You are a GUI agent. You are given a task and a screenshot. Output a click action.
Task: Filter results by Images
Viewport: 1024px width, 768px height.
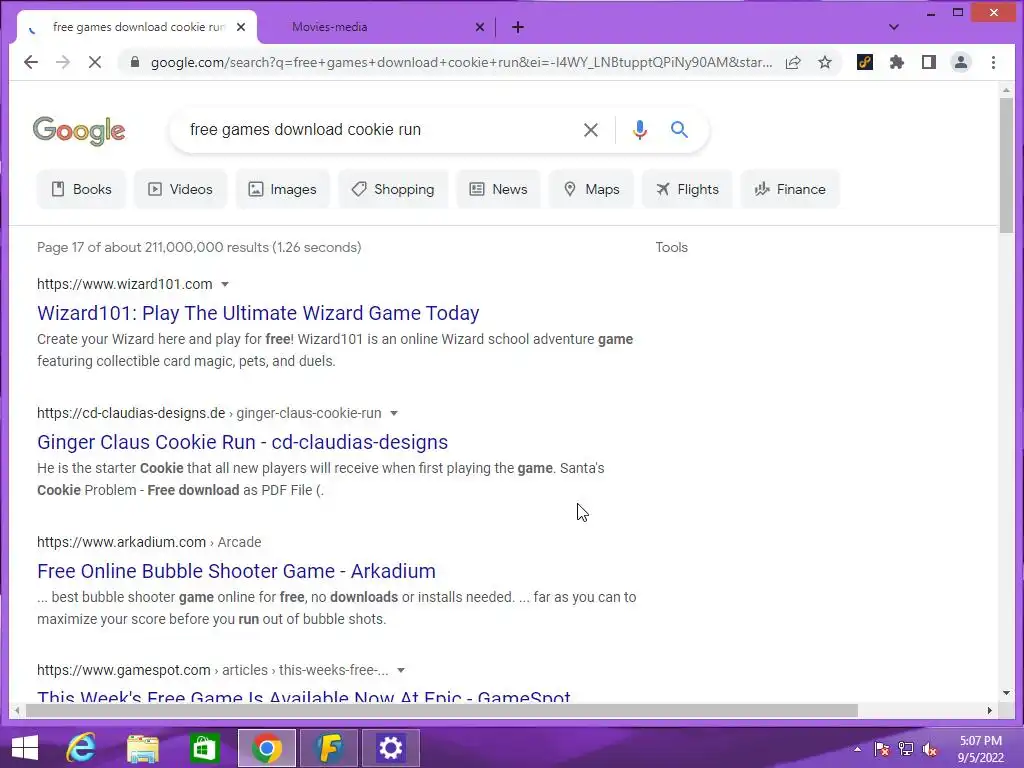[282, 189]
